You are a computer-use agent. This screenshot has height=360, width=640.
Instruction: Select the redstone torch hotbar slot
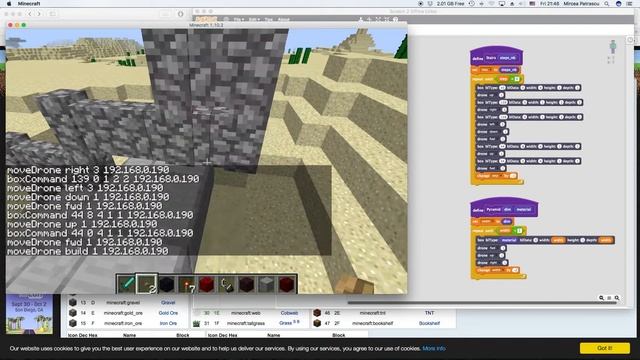click(187, 284)
